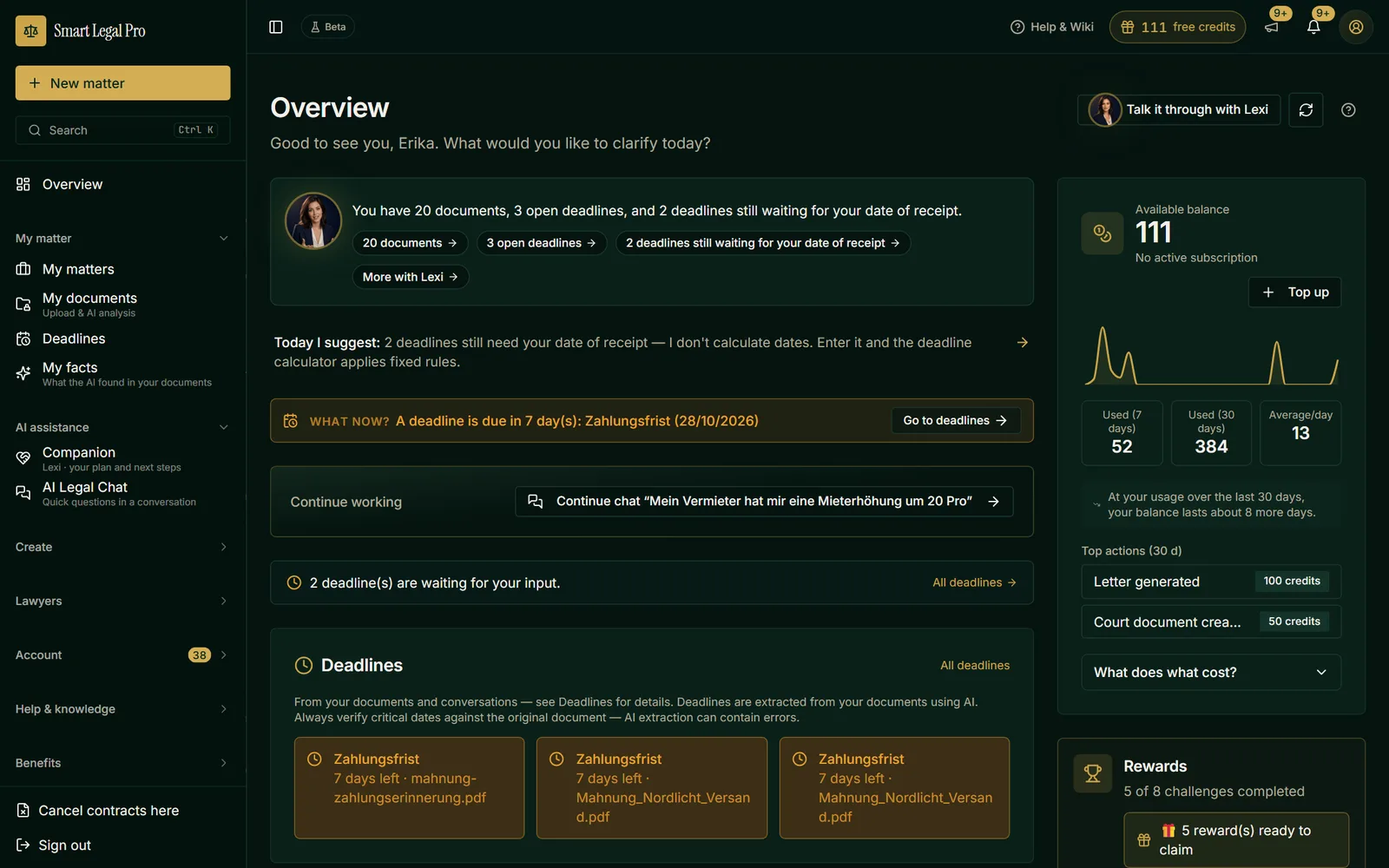1389x868 pixels.
Task: Open My matters in sidebar
Action: pos(122,269)
